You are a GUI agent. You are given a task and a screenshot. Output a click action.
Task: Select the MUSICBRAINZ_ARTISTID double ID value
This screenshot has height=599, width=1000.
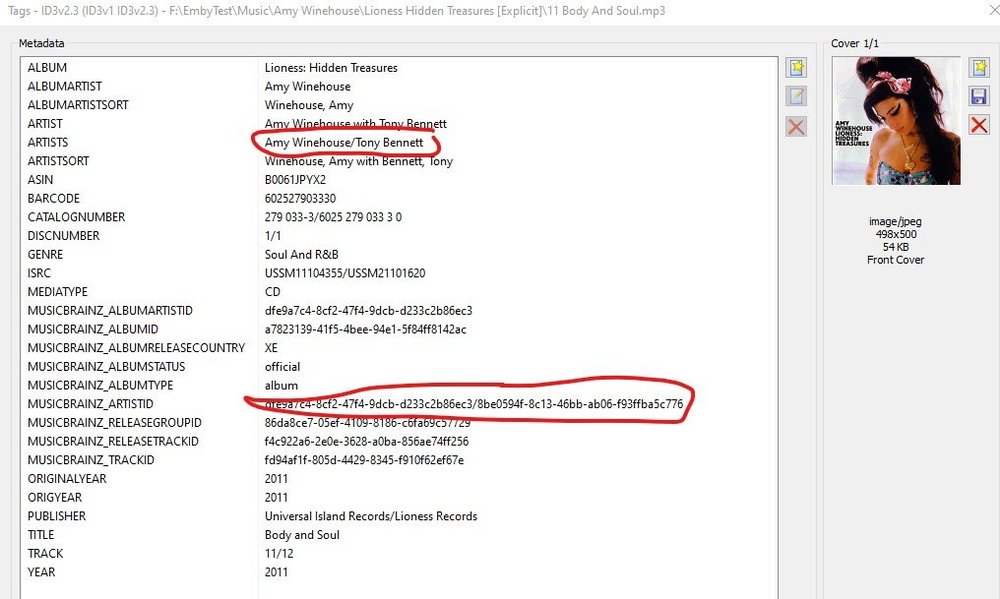pyautogui.click(x=474, y=404)
